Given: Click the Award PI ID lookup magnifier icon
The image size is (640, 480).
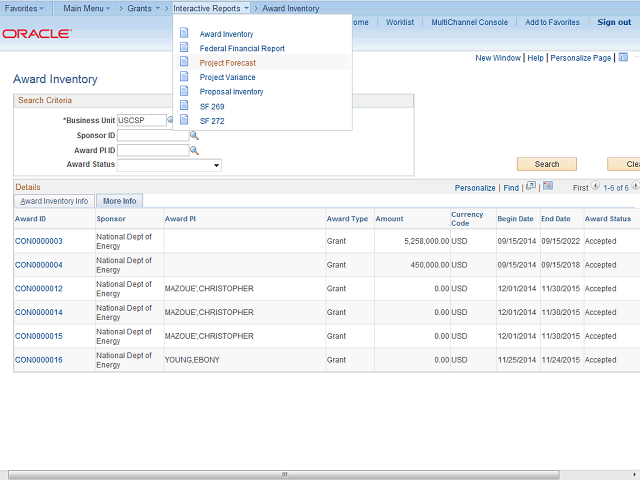Looking at the screenshot, I should tap(194, 150).
